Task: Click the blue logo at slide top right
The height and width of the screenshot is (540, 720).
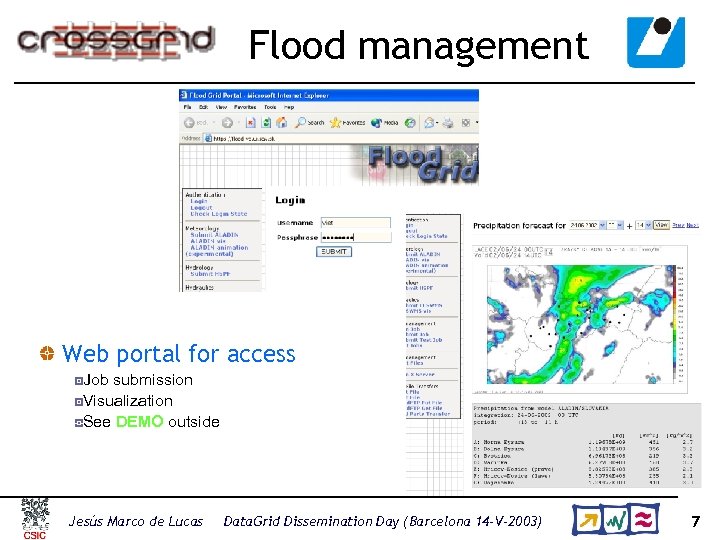Action: [656, 42]
